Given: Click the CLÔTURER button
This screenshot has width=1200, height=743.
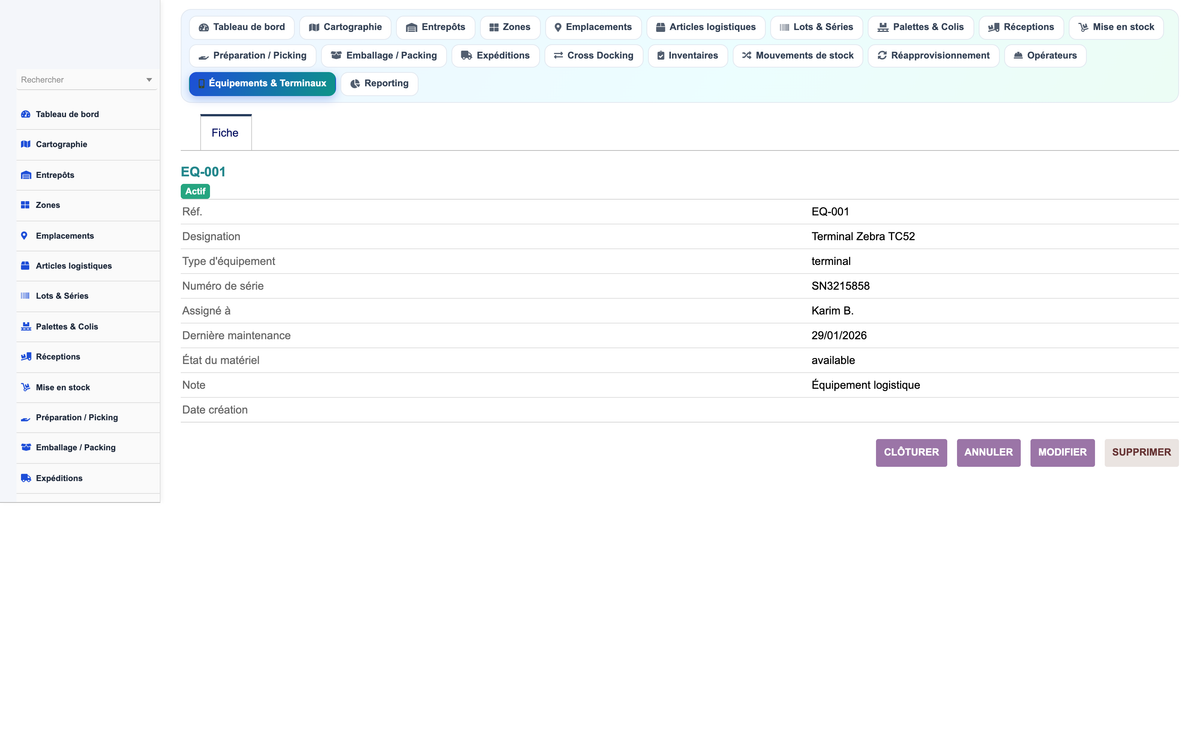Looking at the screenshot, I should coord(911,453).
